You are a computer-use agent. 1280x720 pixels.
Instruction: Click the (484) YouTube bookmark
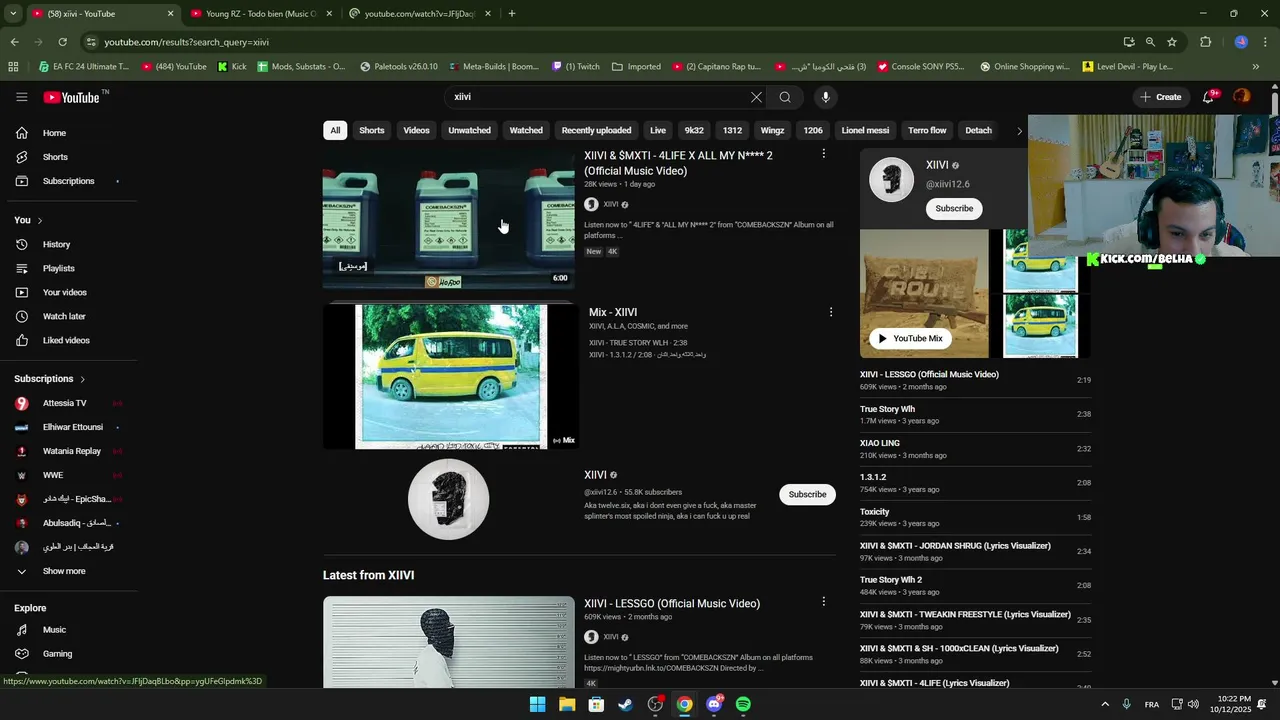[x=174, y=67]
